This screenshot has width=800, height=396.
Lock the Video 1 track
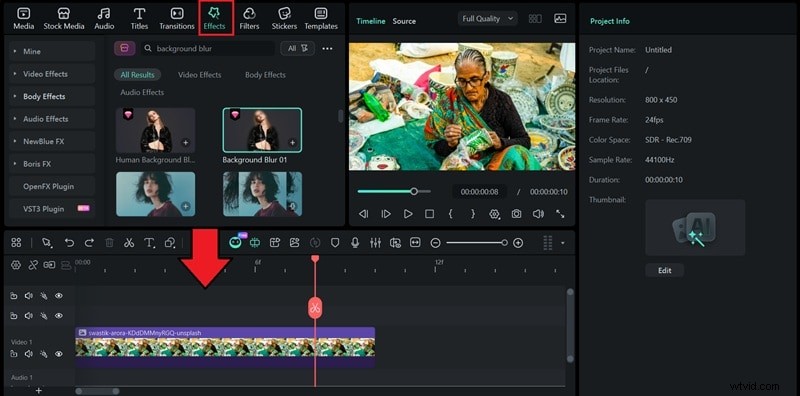[14, 354]
